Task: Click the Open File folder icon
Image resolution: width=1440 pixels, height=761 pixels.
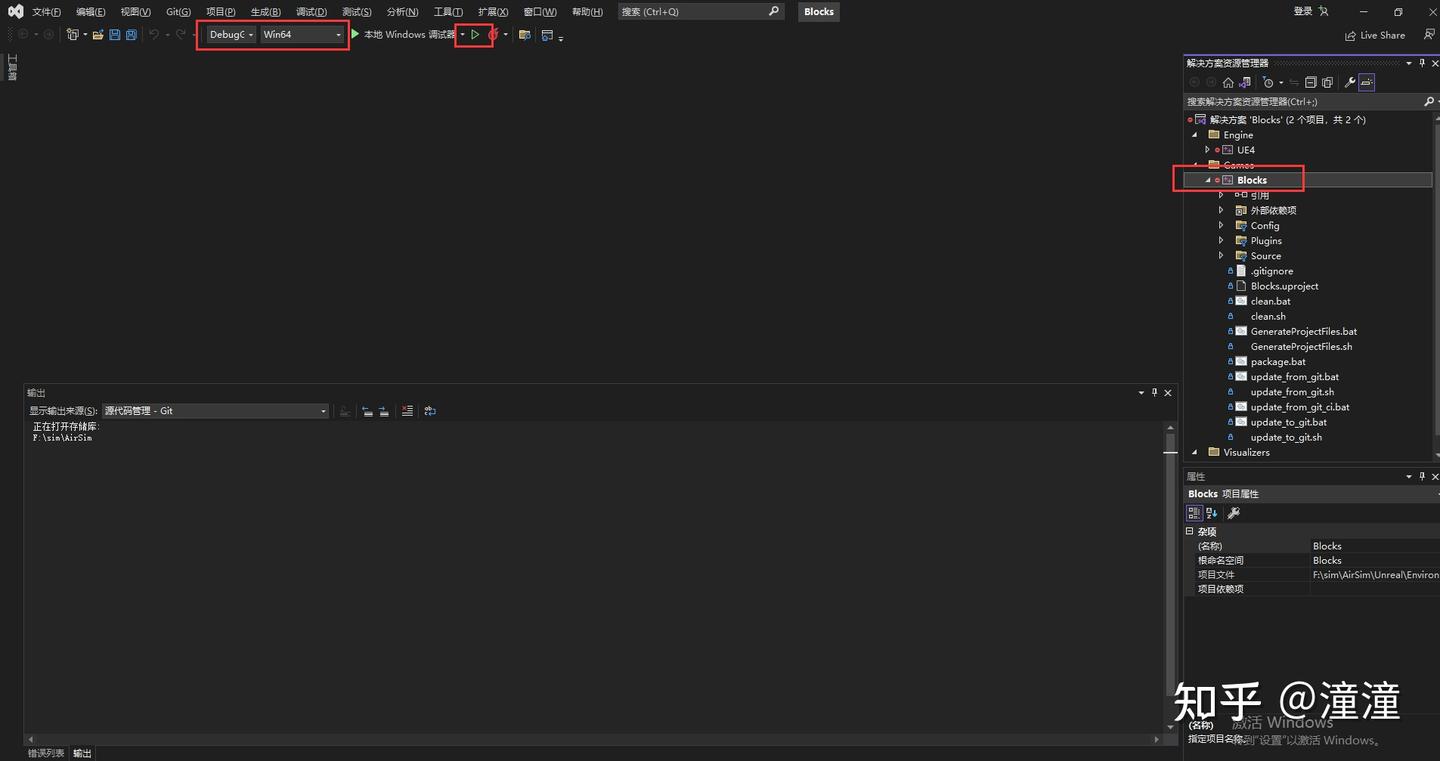Action: [x=98, y=35]
